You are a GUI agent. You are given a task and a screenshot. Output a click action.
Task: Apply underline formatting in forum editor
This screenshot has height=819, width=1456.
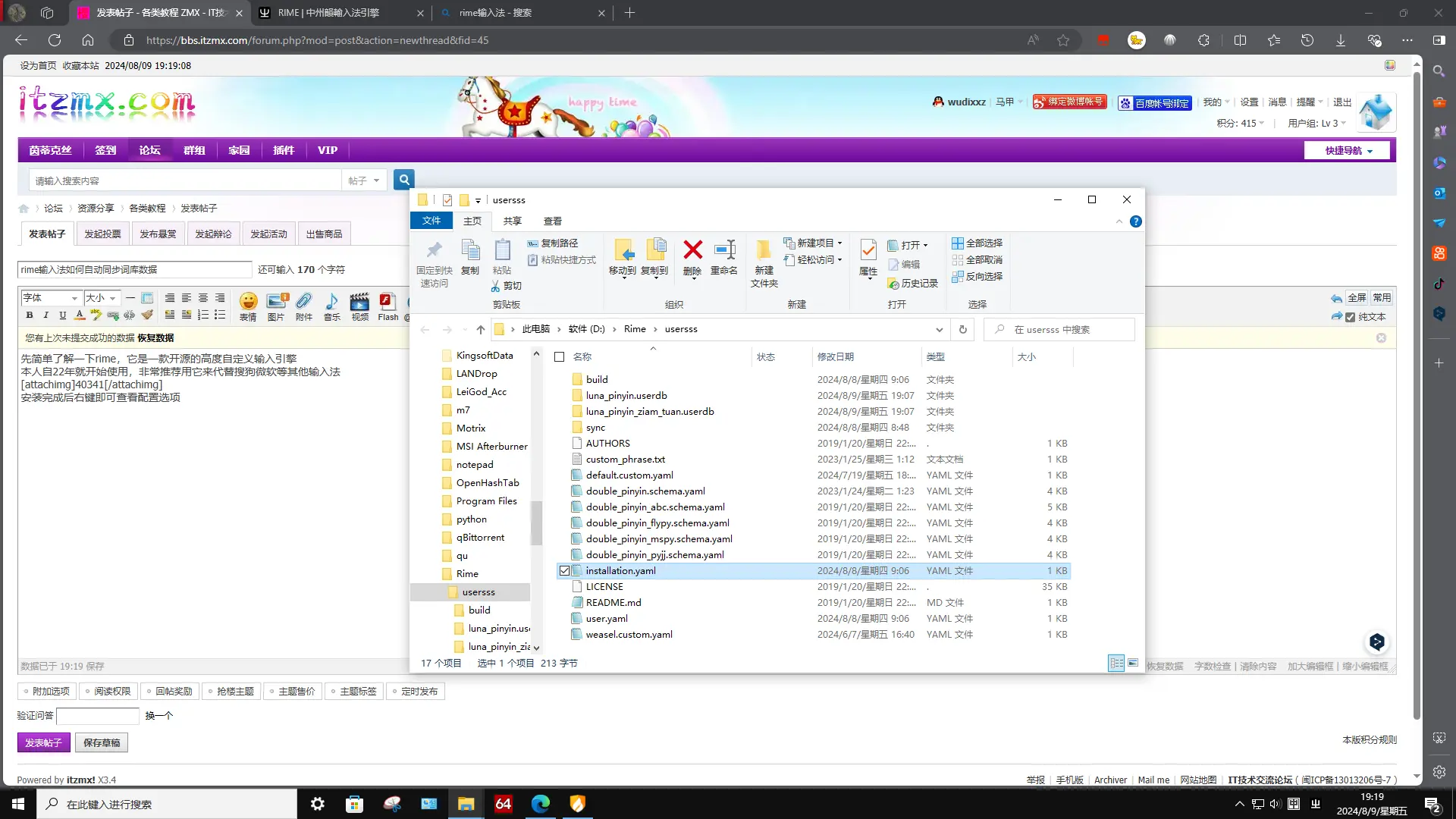coord(63,315)
